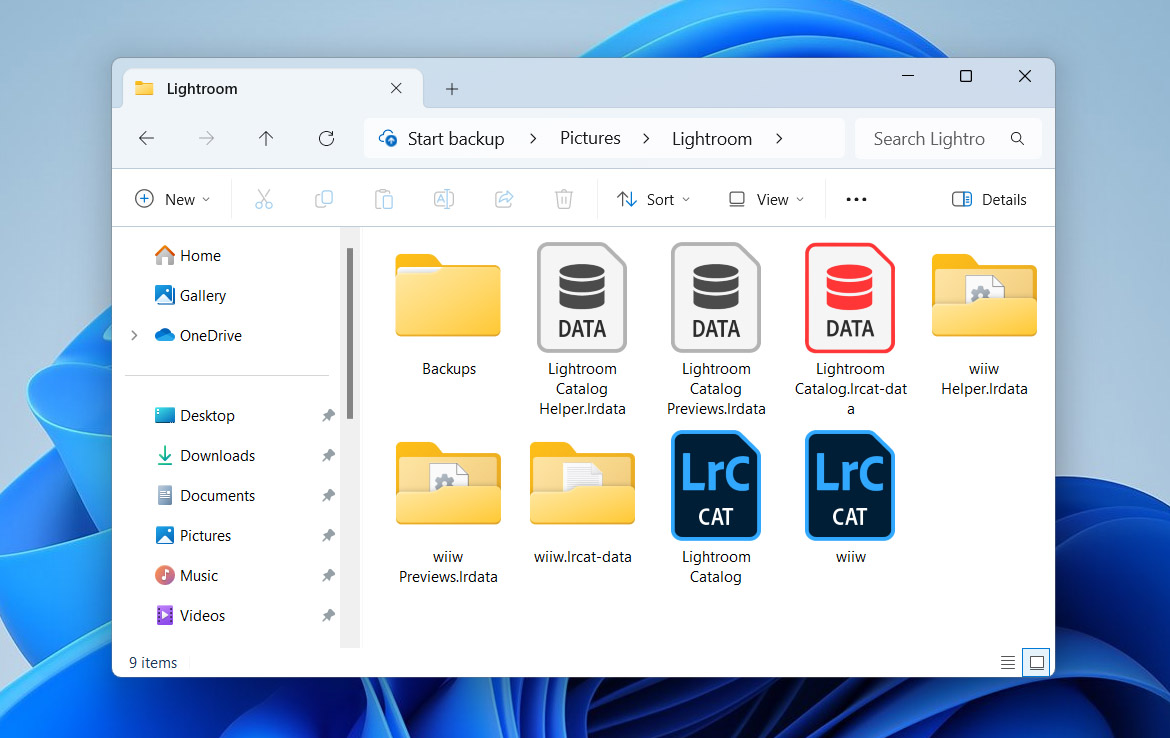Open Music in the sidebar
1170x738 pixels.
tap(187, 575)
